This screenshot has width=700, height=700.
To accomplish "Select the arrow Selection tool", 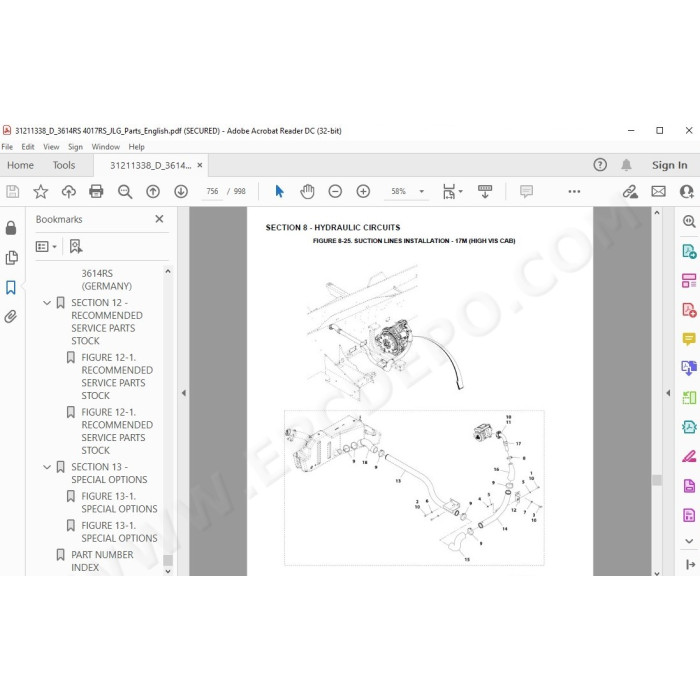I will (279, 192).
